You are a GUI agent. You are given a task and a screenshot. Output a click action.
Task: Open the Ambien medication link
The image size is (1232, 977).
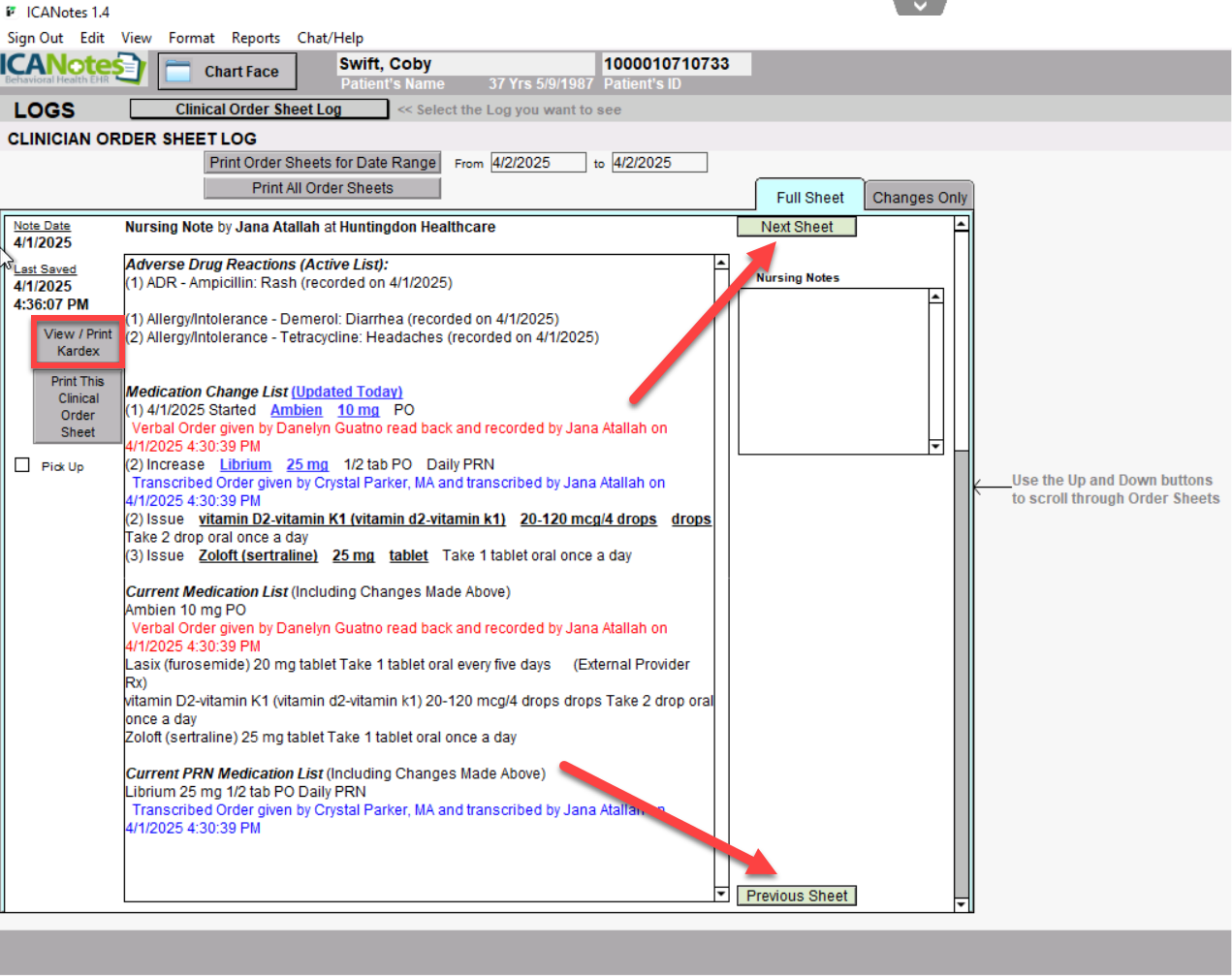coord(296,410)
